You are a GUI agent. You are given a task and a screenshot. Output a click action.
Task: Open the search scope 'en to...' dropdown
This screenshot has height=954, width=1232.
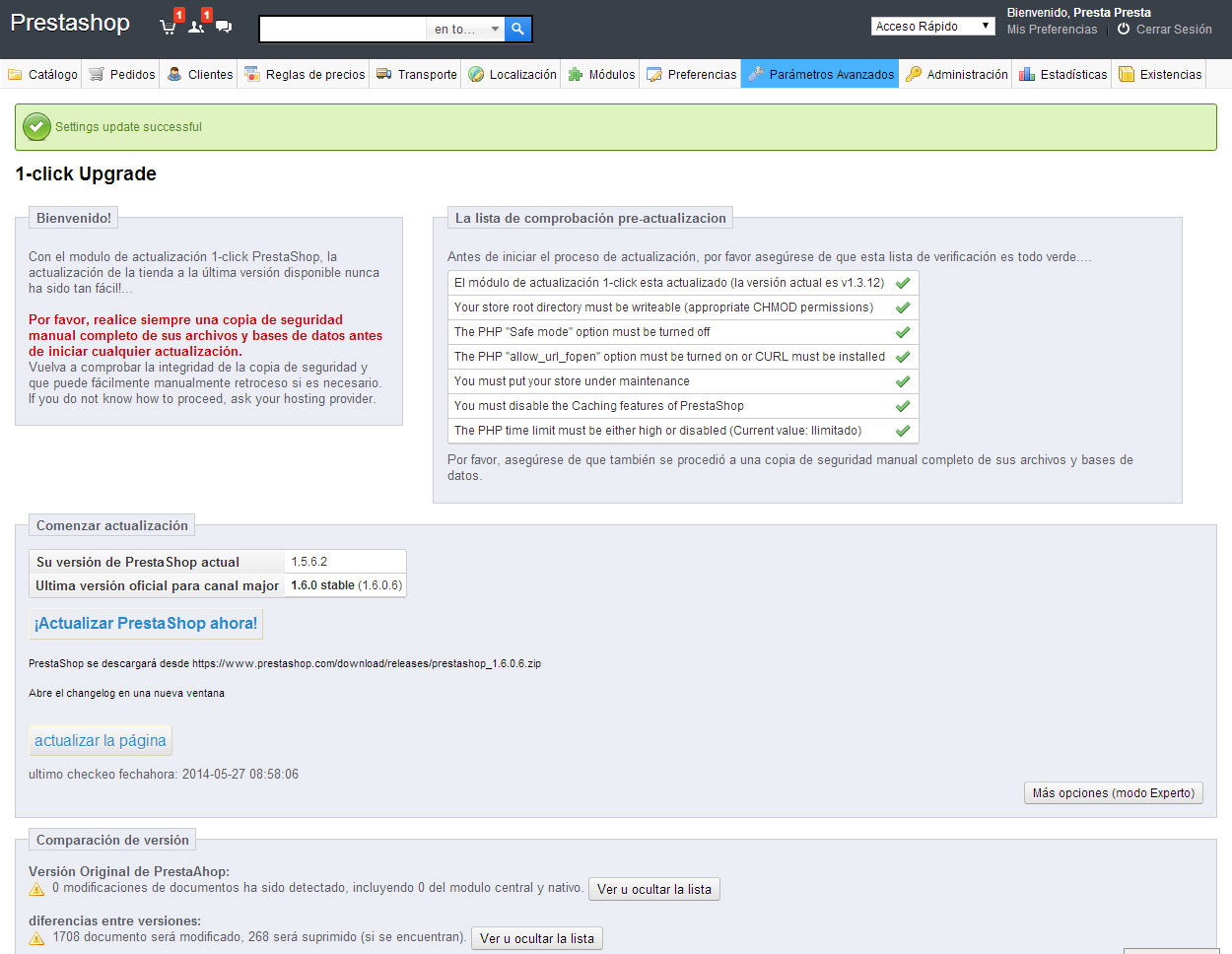(x=466, y=30)
